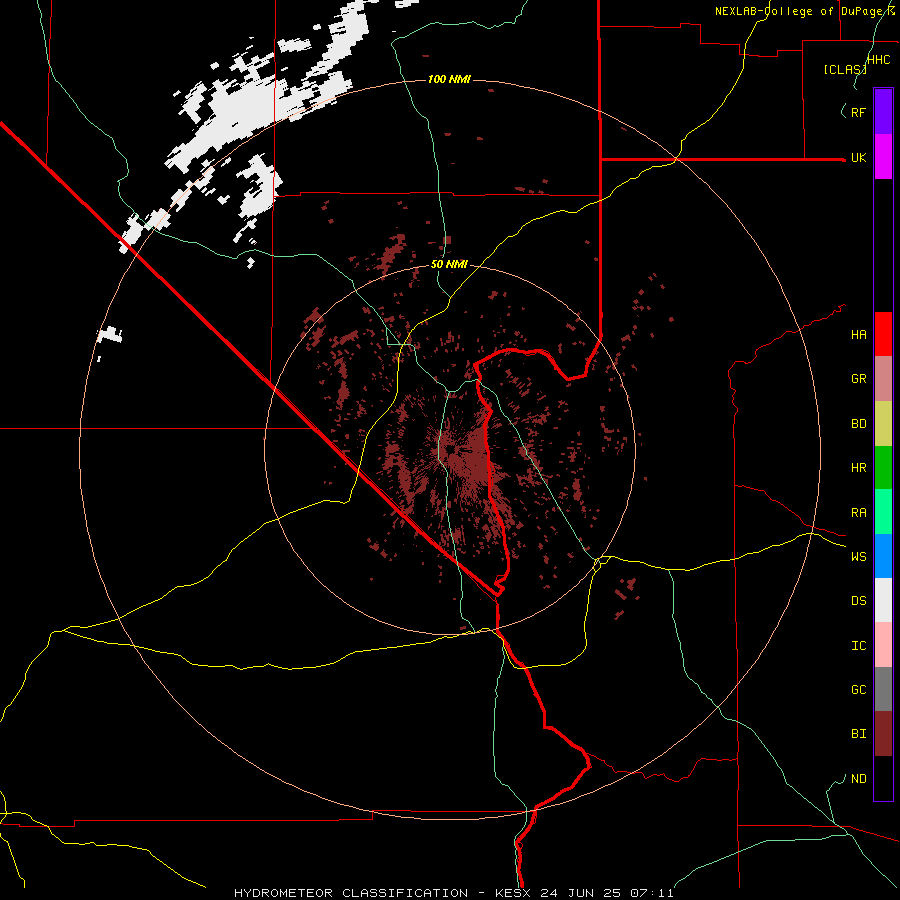Click the WS blue legend swatch

click(x=883, y=556)
